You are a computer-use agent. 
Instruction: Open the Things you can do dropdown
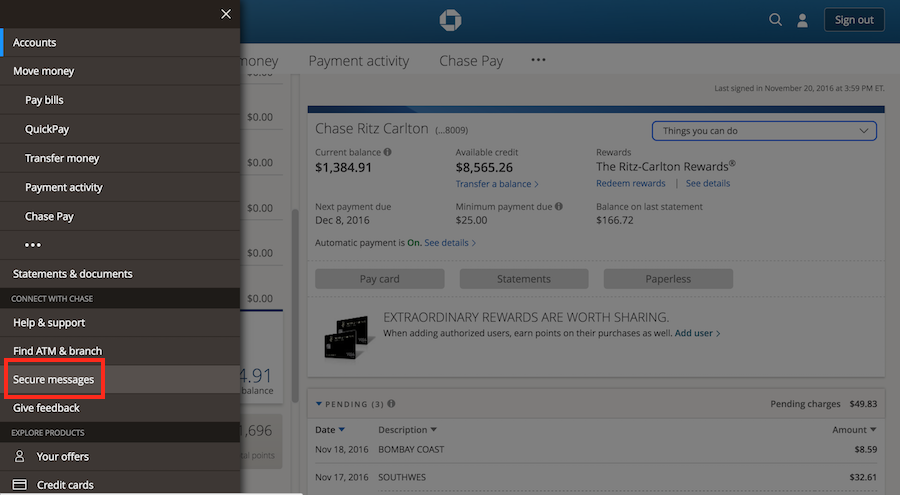point(764,130)
